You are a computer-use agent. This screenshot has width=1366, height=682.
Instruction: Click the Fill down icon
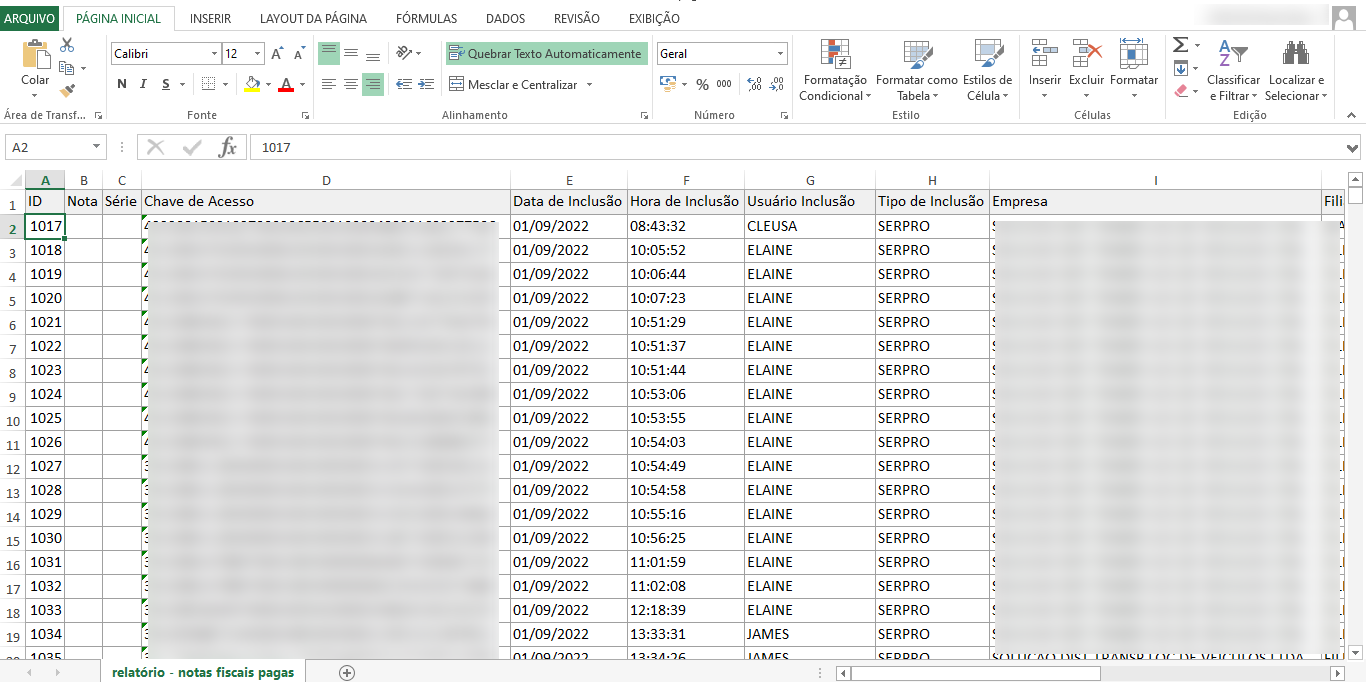(x=1180, y=68)
